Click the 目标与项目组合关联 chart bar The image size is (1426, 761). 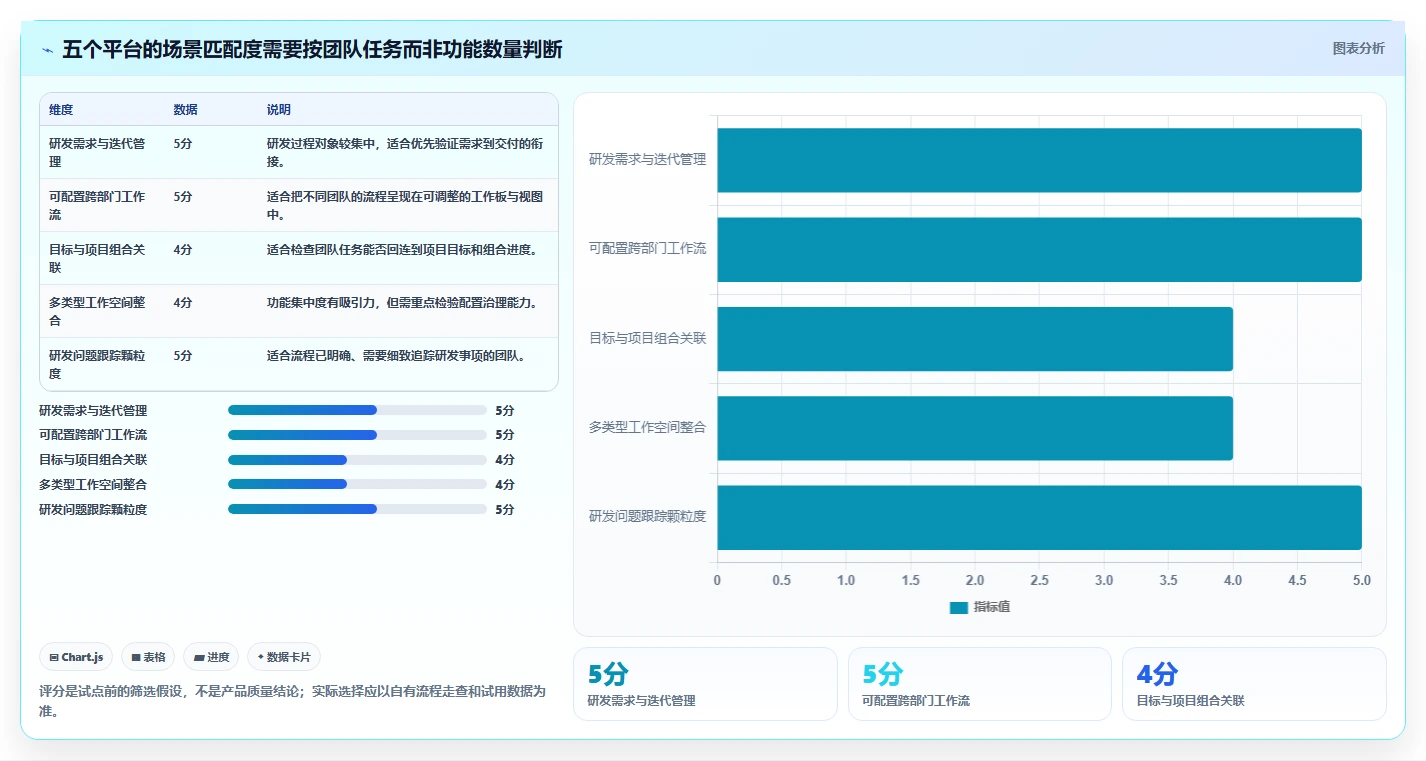[x=975, y=339]
